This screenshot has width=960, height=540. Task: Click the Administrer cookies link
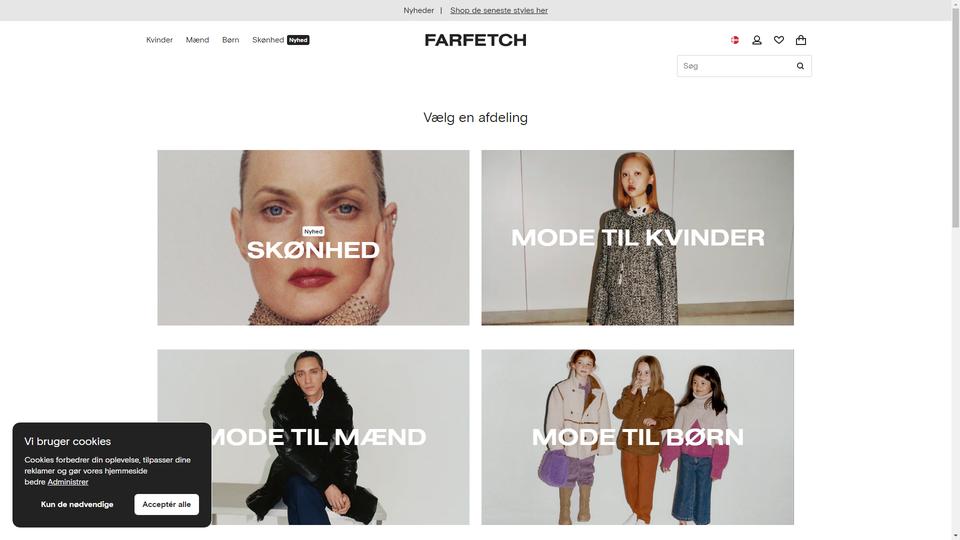click(x=68, y=482)
